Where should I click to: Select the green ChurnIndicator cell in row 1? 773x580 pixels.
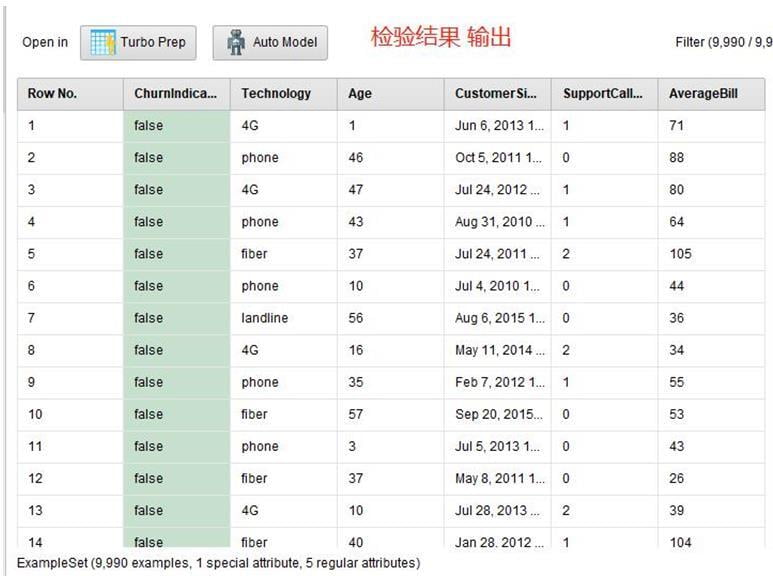(176, 126)
